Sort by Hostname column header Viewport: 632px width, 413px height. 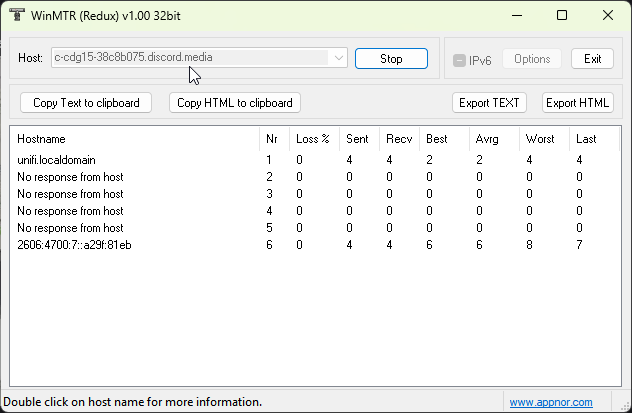point(135,139)
